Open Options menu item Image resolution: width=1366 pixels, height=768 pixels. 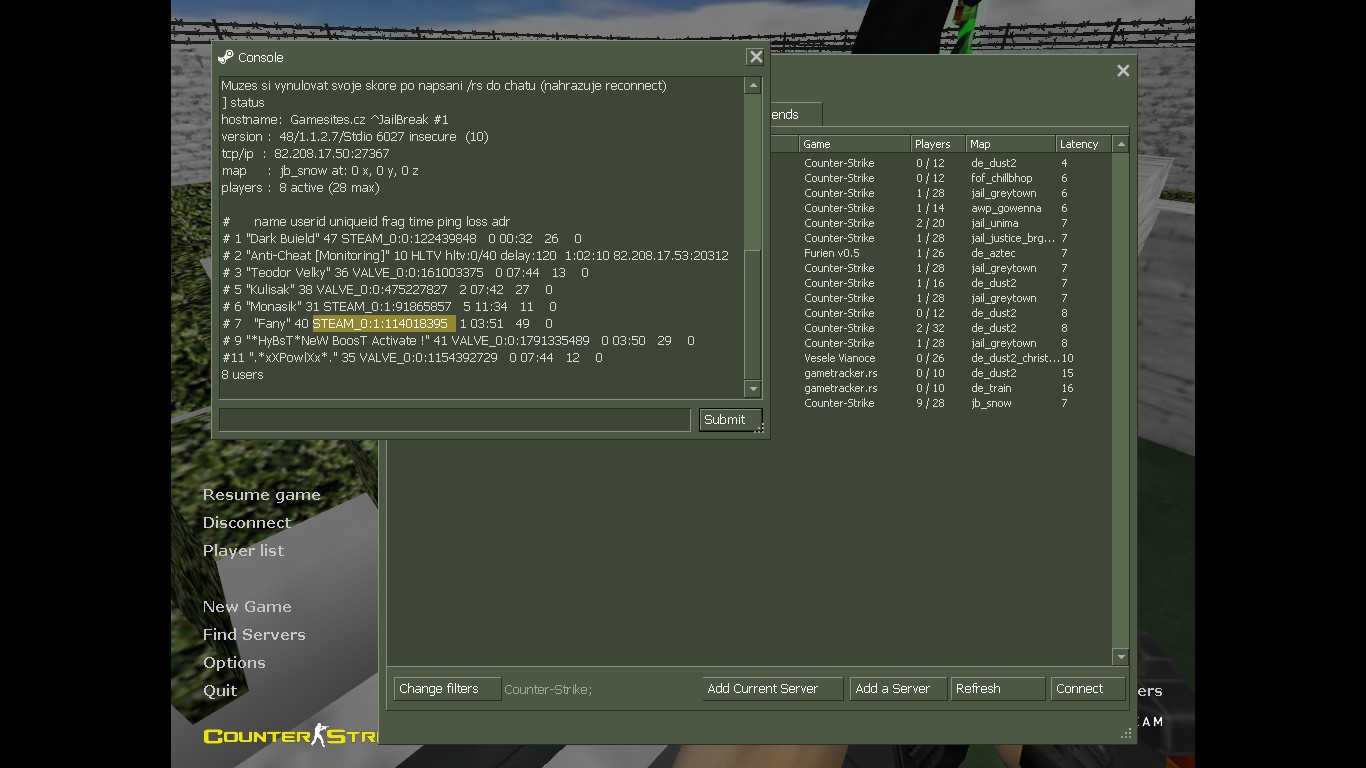pos(234,663)
